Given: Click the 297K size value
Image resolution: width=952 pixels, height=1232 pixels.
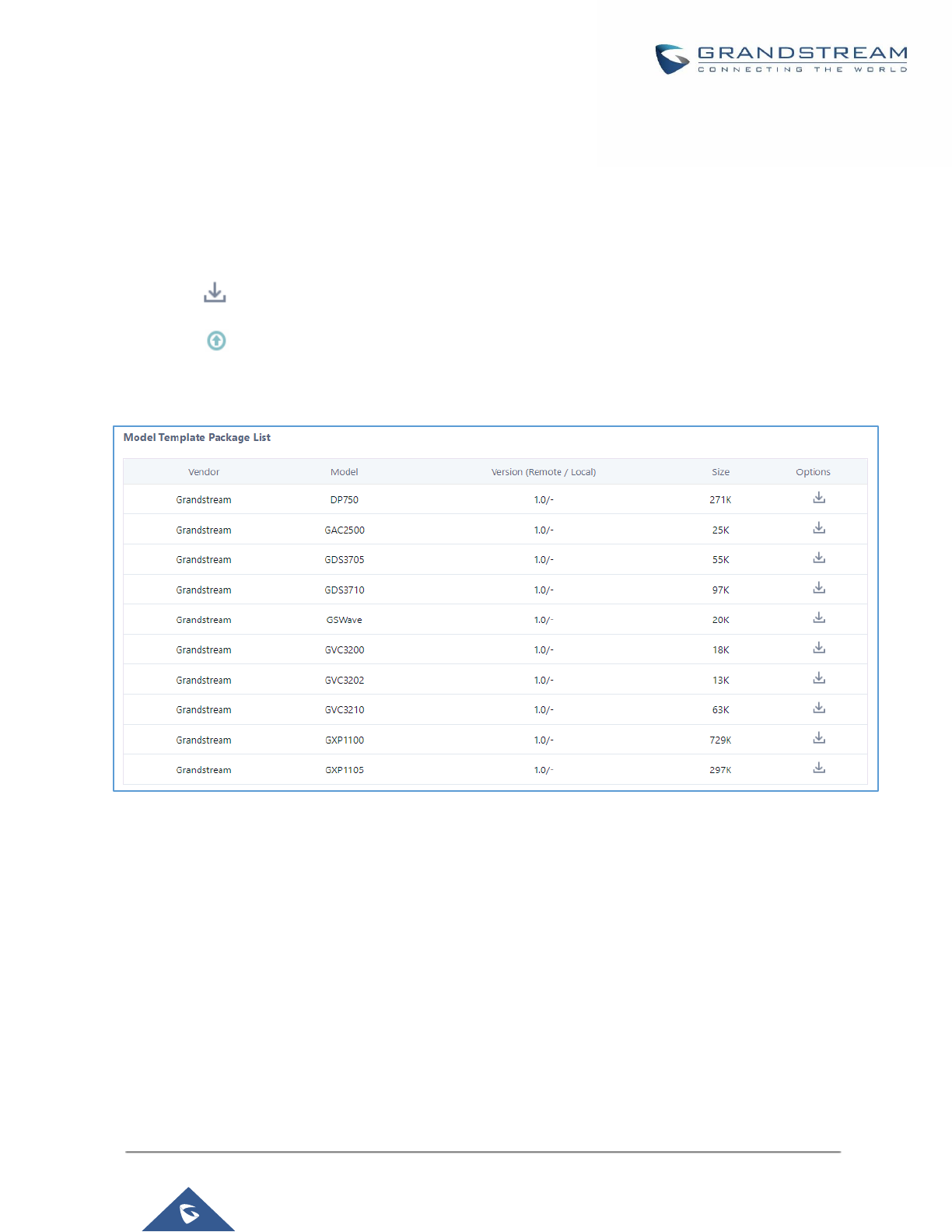Looking at the screenshot, I should pyautogui.click(x=720, y=770).
